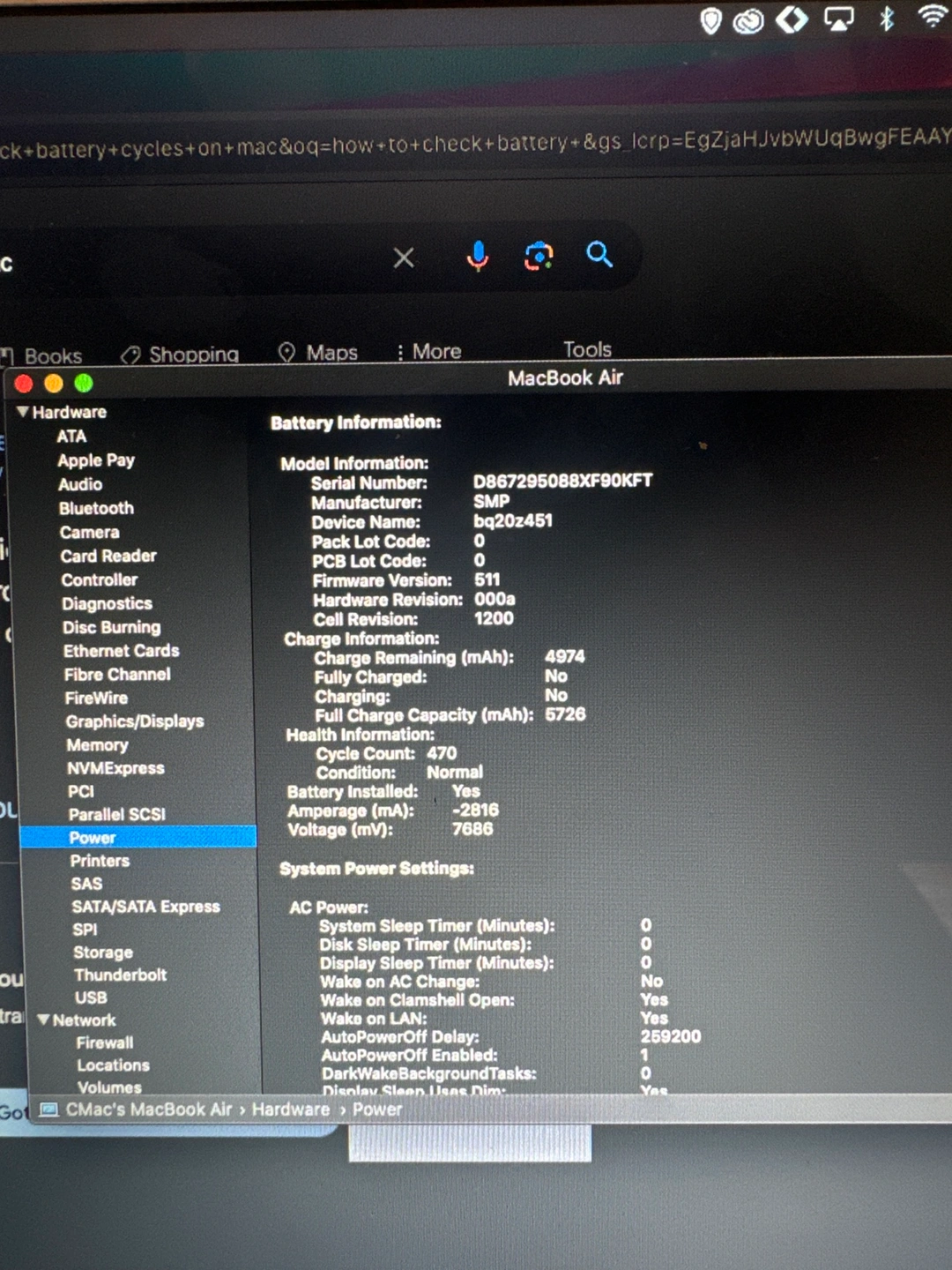Switch to the Maps search tab
This screenshot has height=1270, width=952.
(x=319, y=353)
